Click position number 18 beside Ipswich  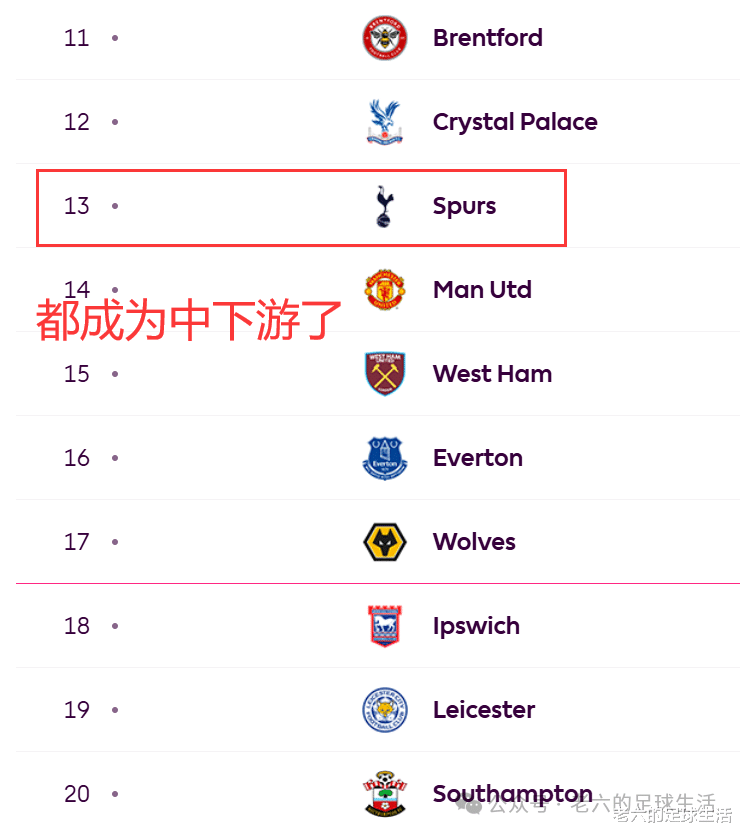77,626
